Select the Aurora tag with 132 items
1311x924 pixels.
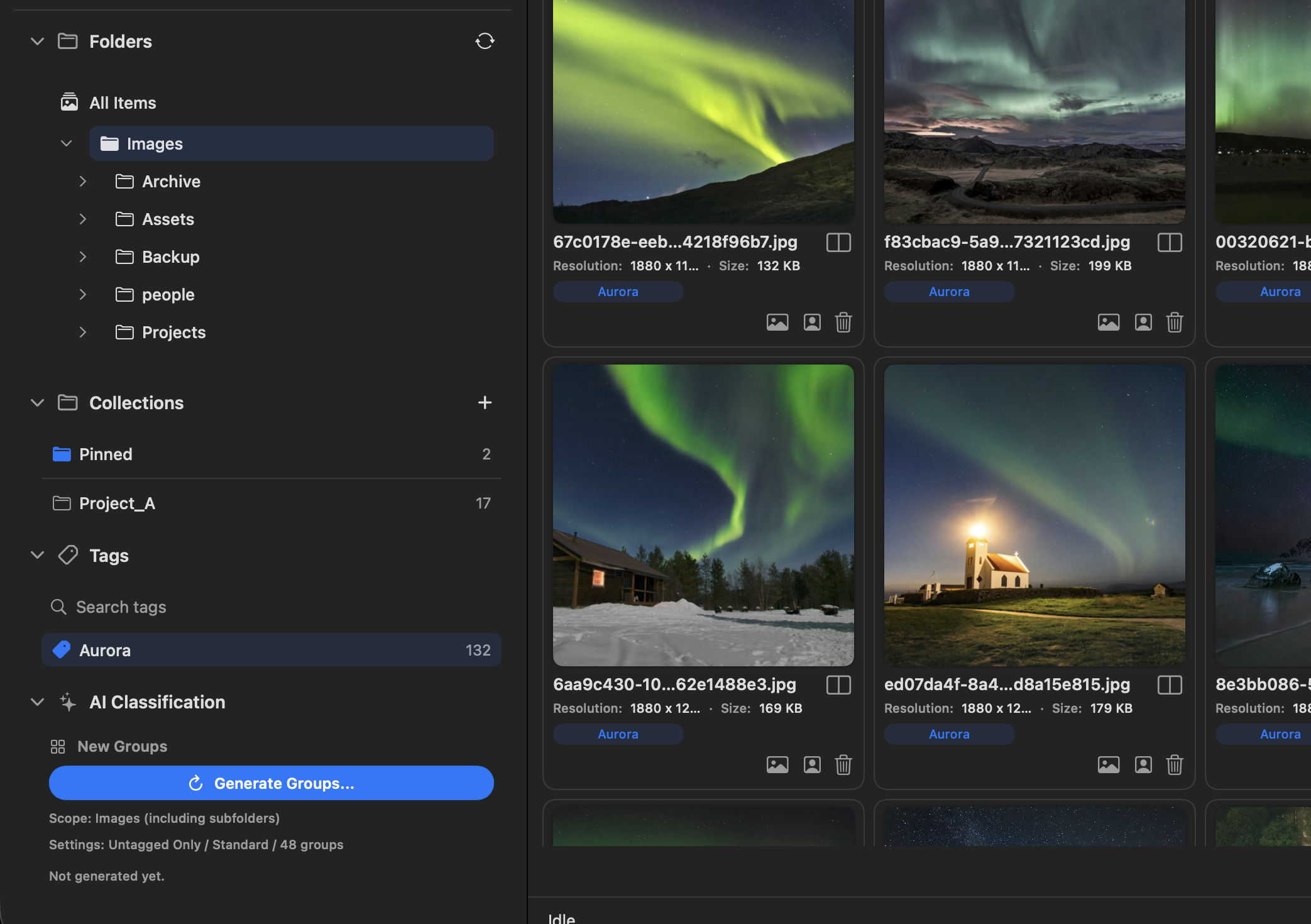272,650
